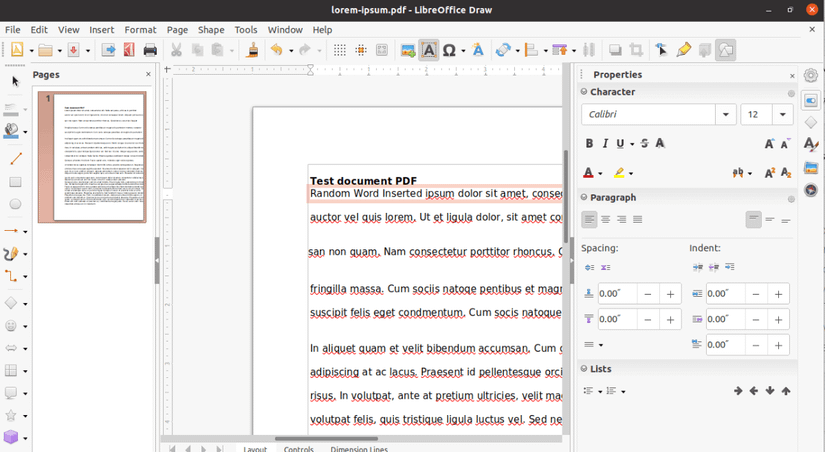825x452 pixels.
Task: Click the Insert Image toolbar icon
Action: pyautogui.click(x=407, y=50)
